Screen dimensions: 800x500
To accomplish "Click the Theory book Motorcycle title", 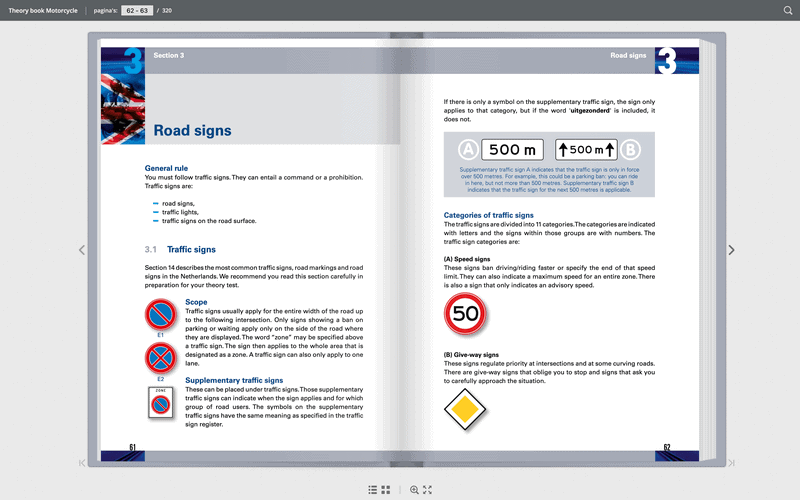I will (x=43, y=10).
